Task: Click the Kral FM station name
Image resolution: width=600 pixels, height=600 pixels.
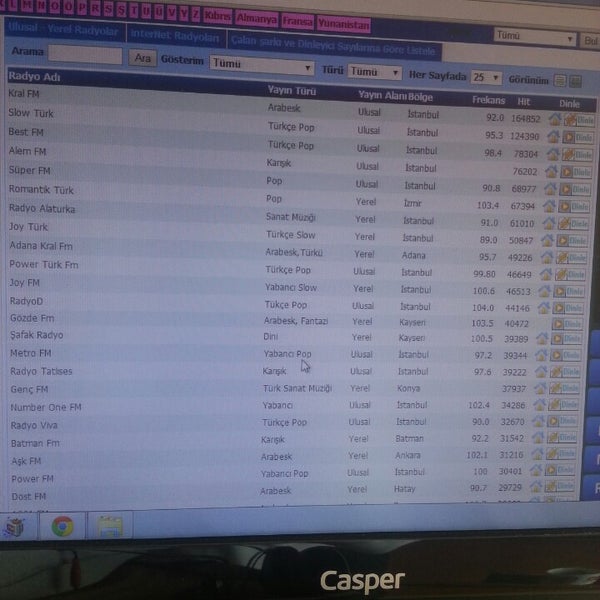Action: coord(24,93)
